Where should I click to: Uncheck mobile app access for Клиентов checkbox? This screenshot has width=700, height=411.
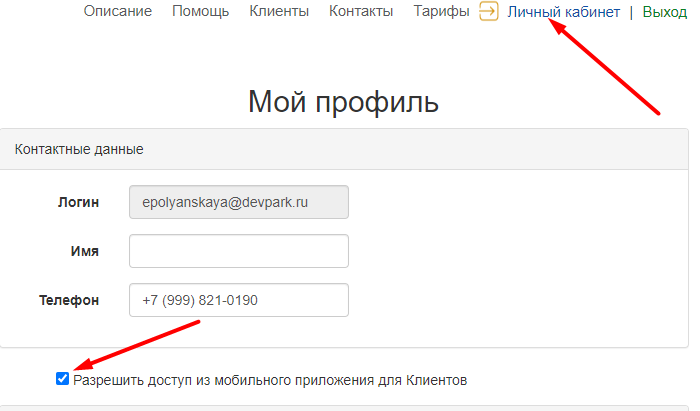click(62, 379)
